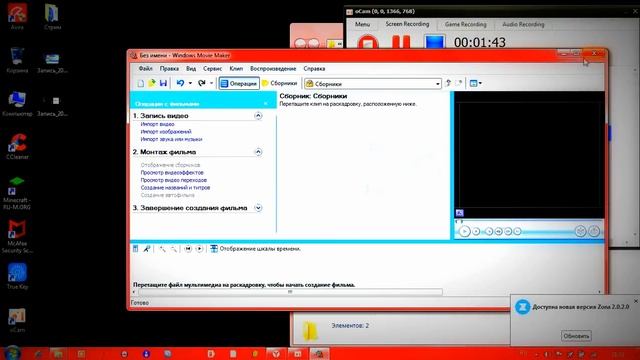Viewport: 640px width, 360px height.
Task: Switch to oCam Audio Recording tab
Action: tap(523, 24)
